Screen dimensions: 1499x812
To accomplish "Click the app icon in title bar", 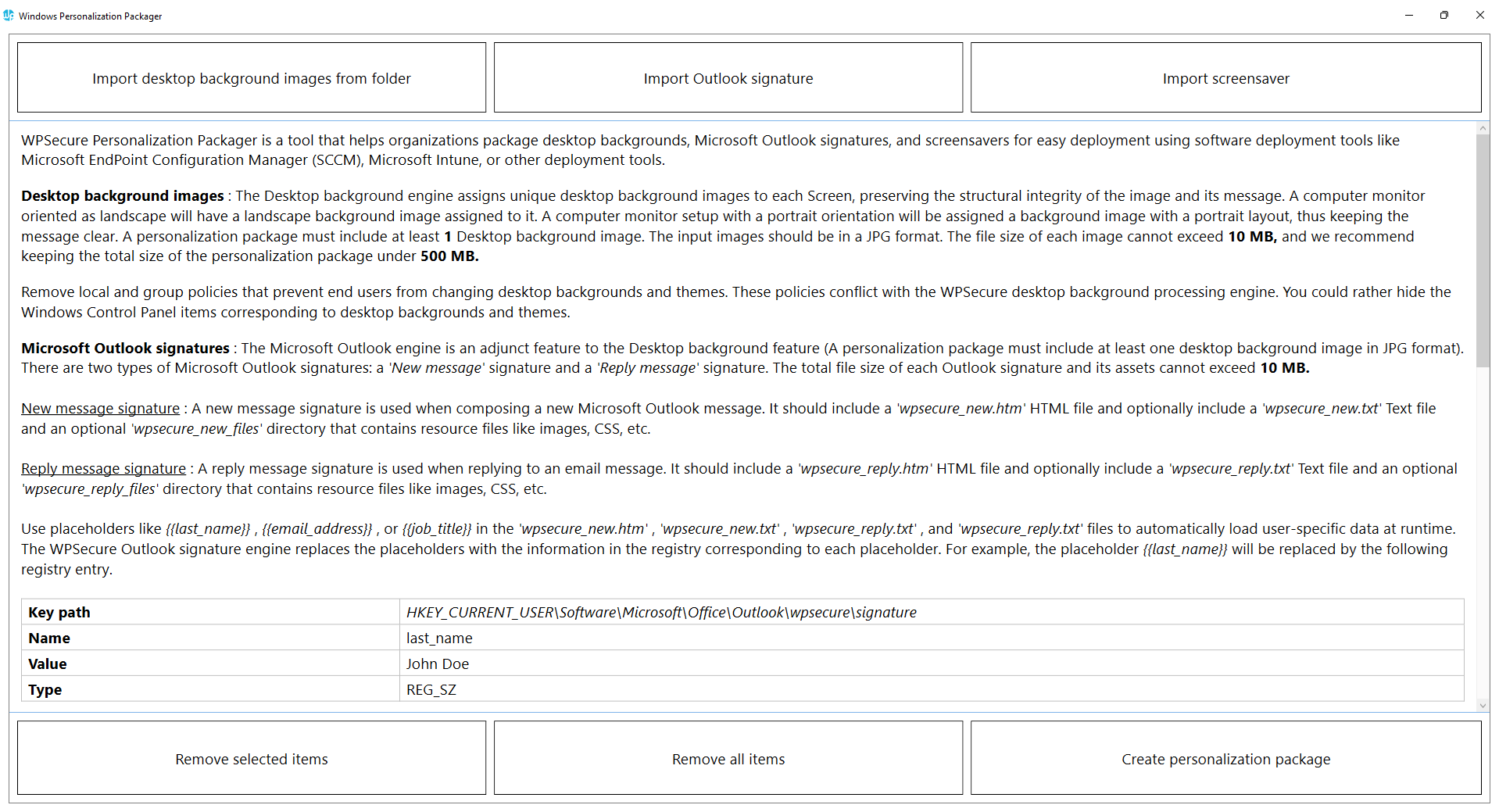I will click(9, 15).
